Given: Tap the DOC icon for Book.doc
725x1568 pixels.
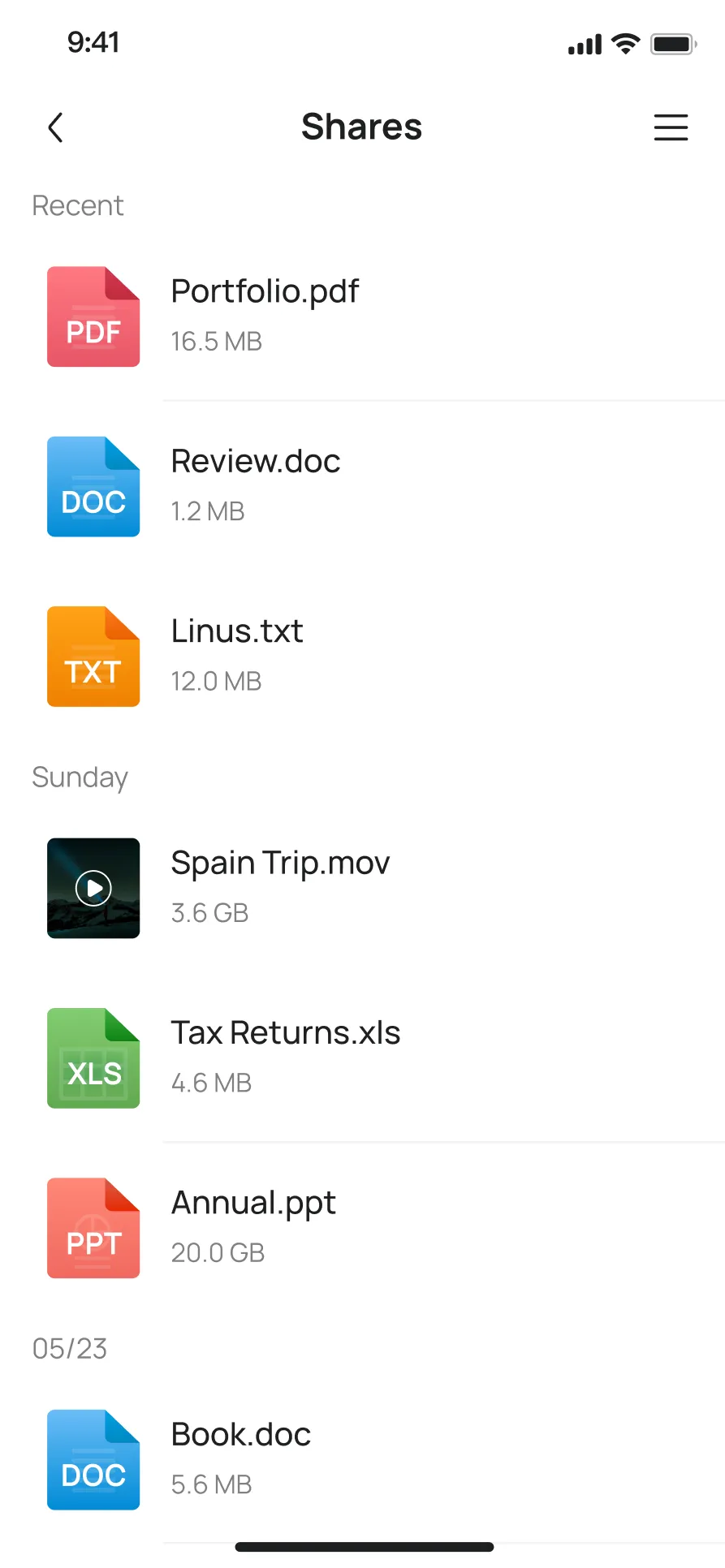Looking at the screenshot, I should [x=93, y=1460].
